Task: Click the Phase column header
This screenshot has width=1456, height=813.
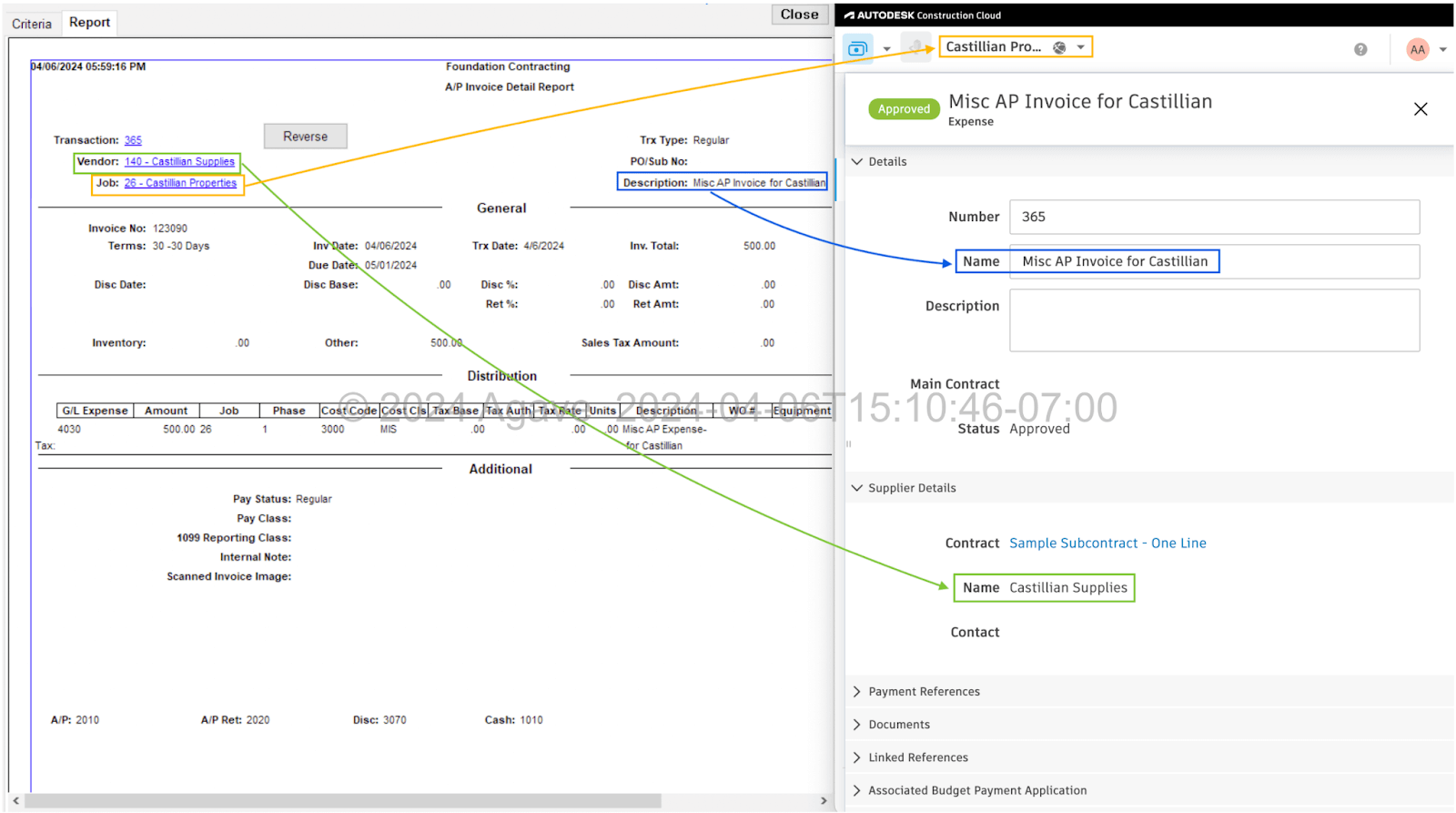Action: (288, 411)
